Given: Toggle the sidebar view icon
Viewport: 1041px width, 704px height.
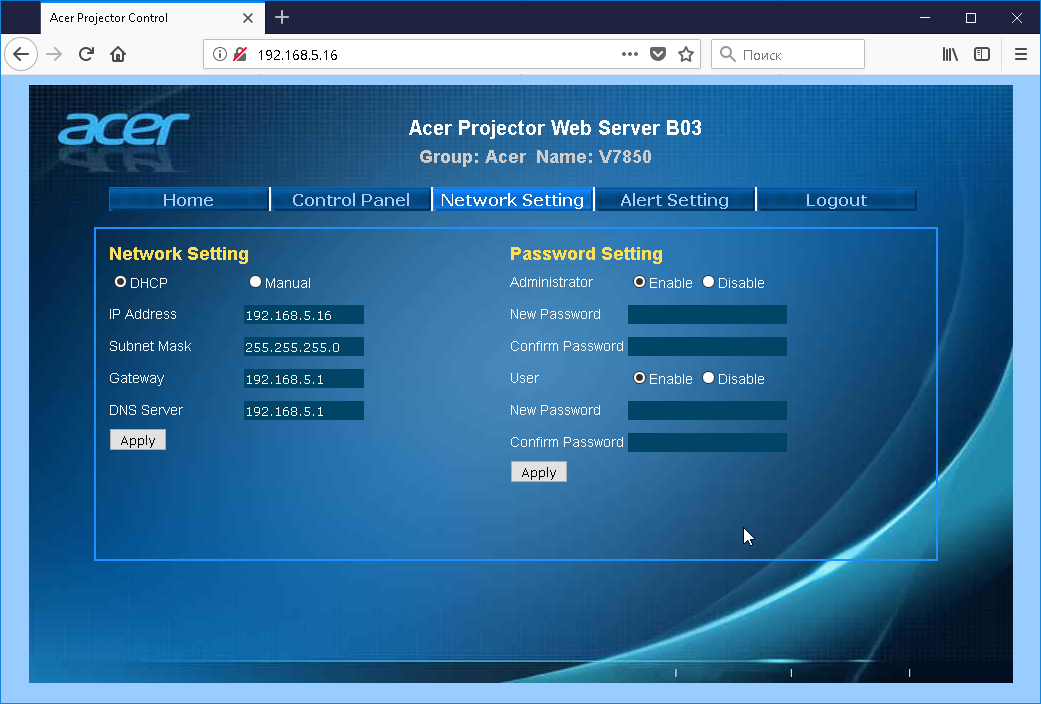Looking at the screenshot, I should pos(982,54).
